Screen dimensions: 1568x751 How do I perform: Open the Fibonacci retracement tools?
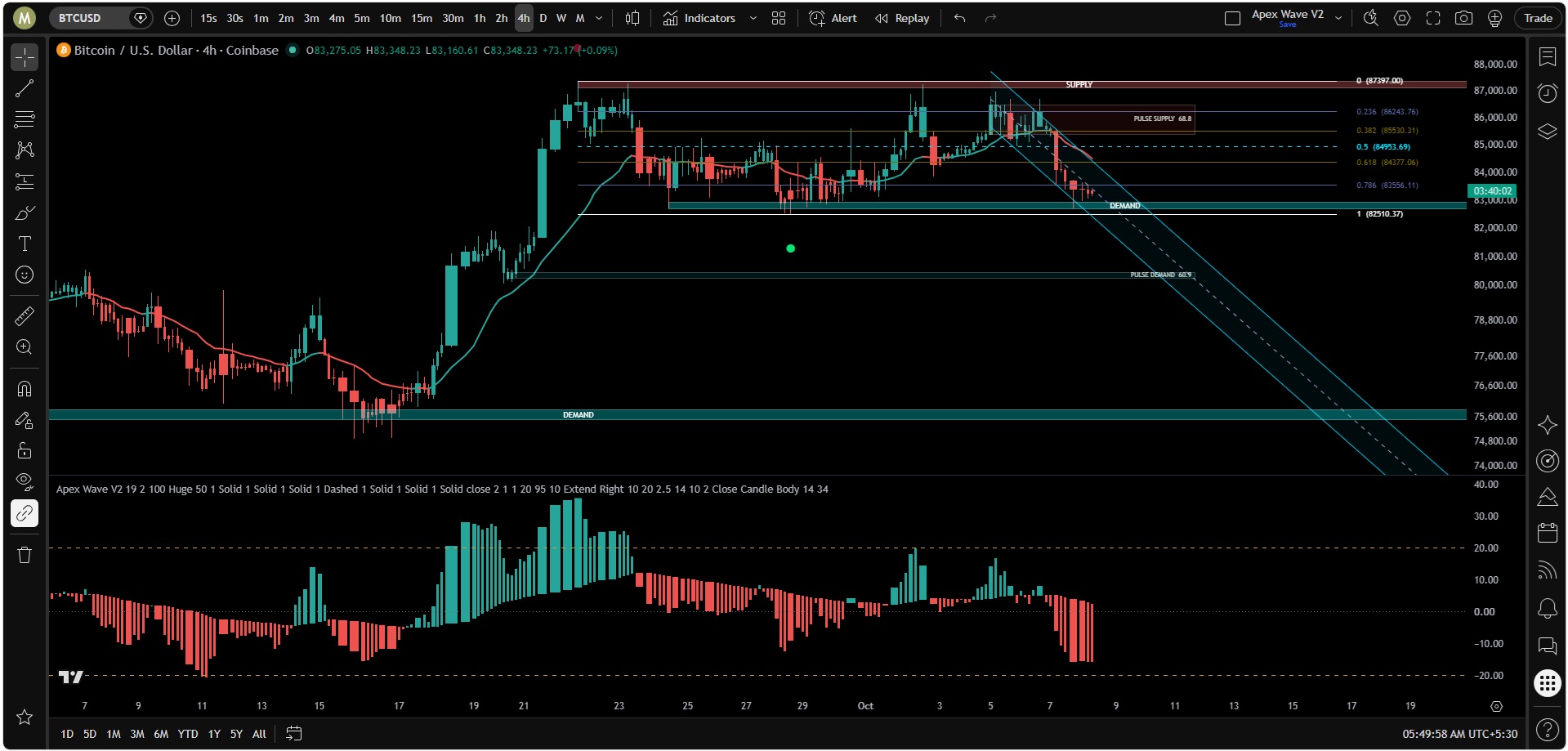pyautogui.click(x=25, y=119)
